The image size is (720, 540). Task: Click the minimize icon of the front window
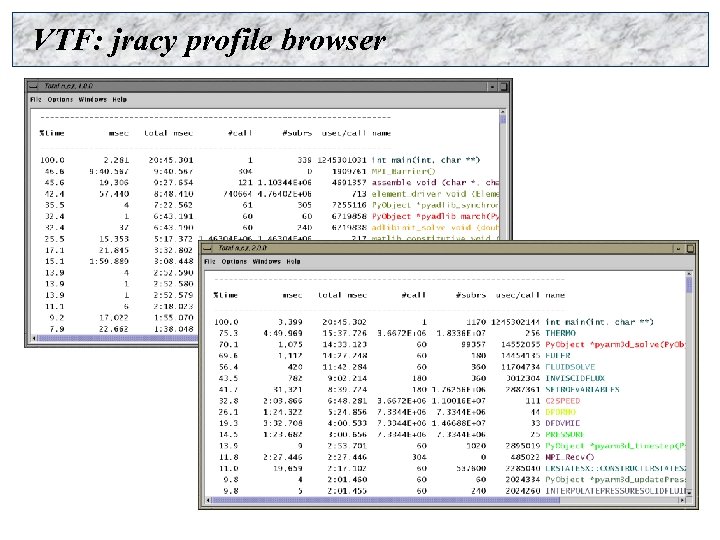678,248
